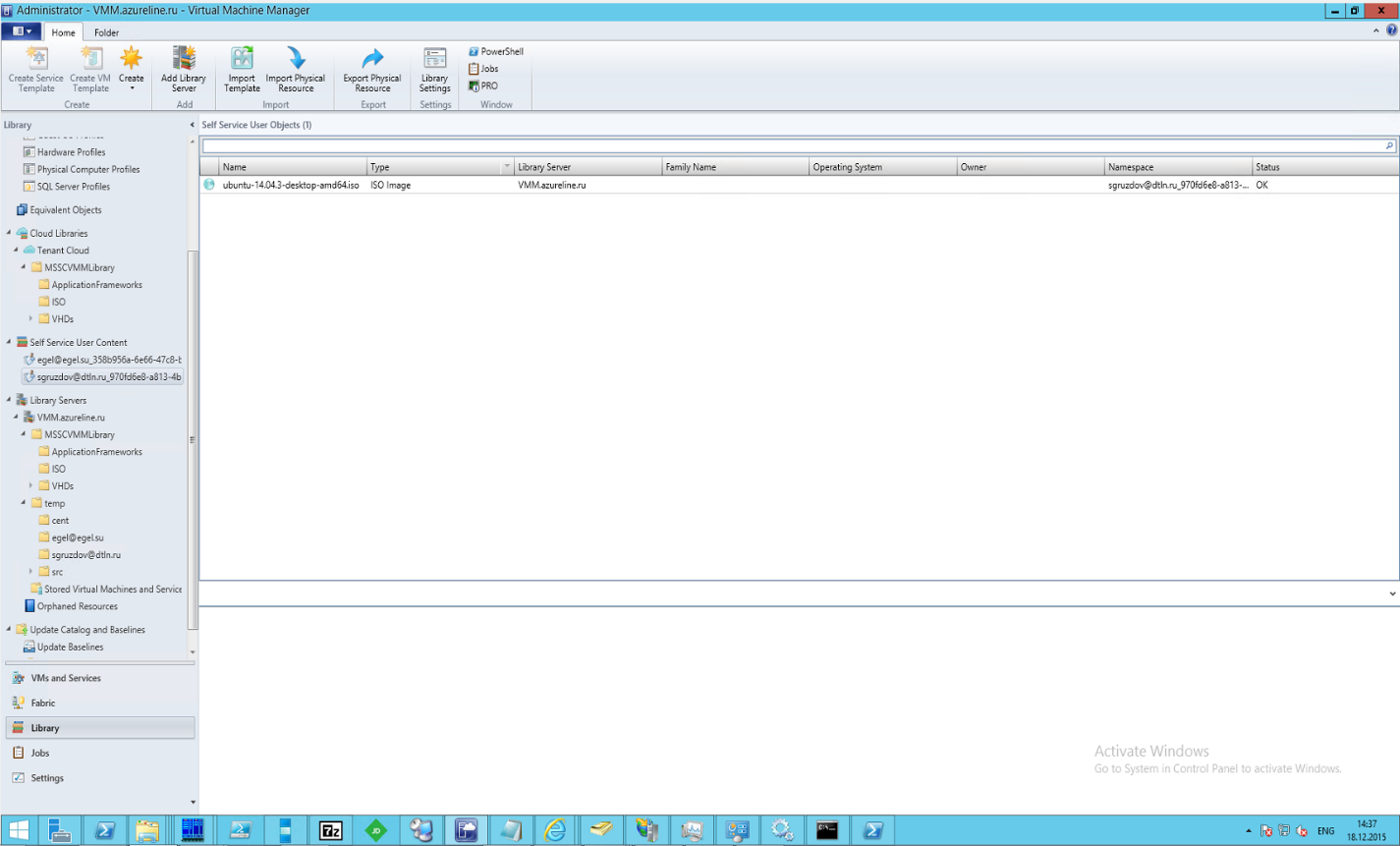Click the search magnifier icon
Image resolution: width=1400 pixels, height=846 pixels.
[1390, 145]
